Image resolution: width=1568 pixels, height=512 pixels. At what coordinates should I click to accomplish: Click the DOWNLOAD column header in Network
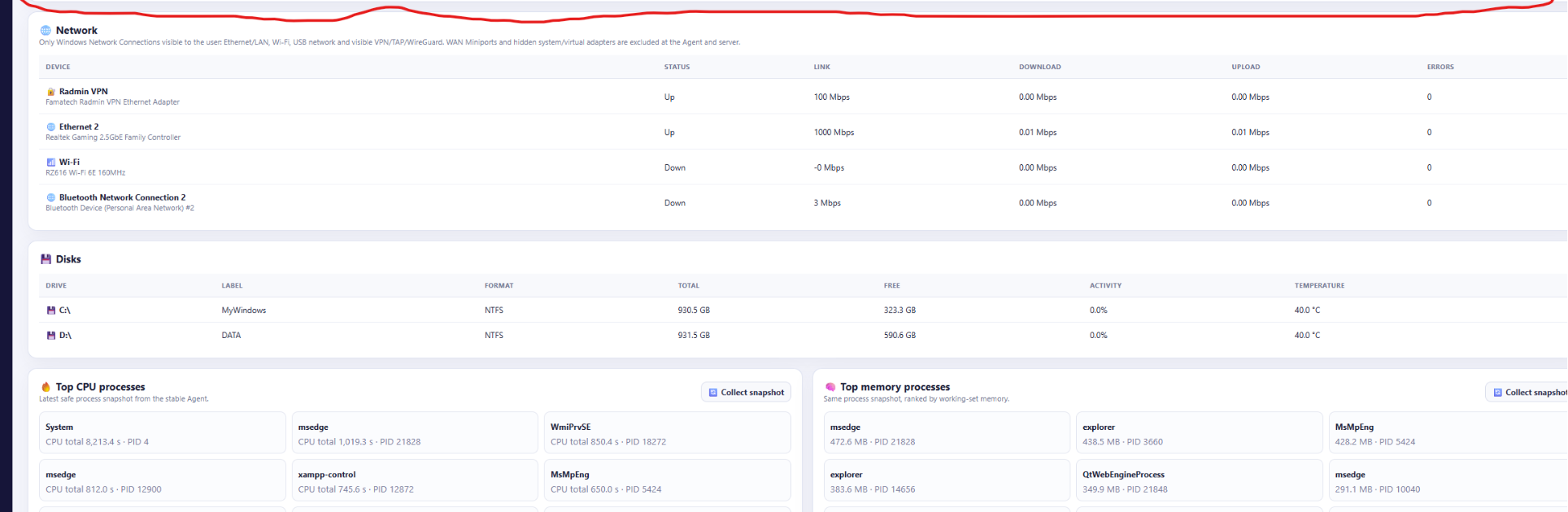(x=1039, y=67)
